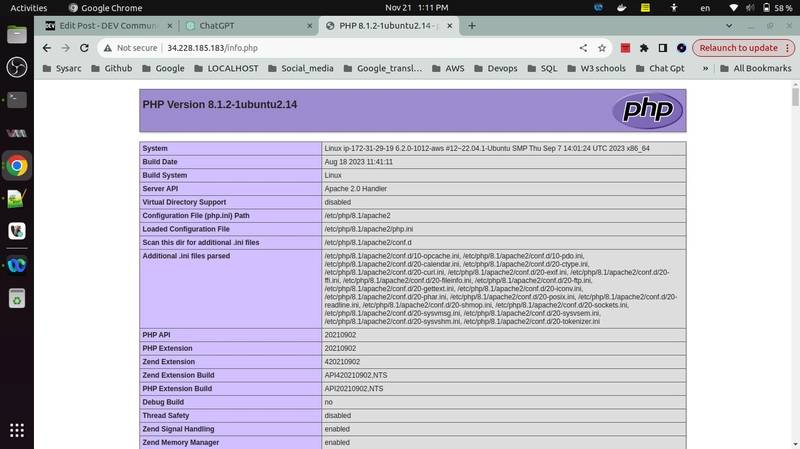Click the browser forward arrow

65,48
